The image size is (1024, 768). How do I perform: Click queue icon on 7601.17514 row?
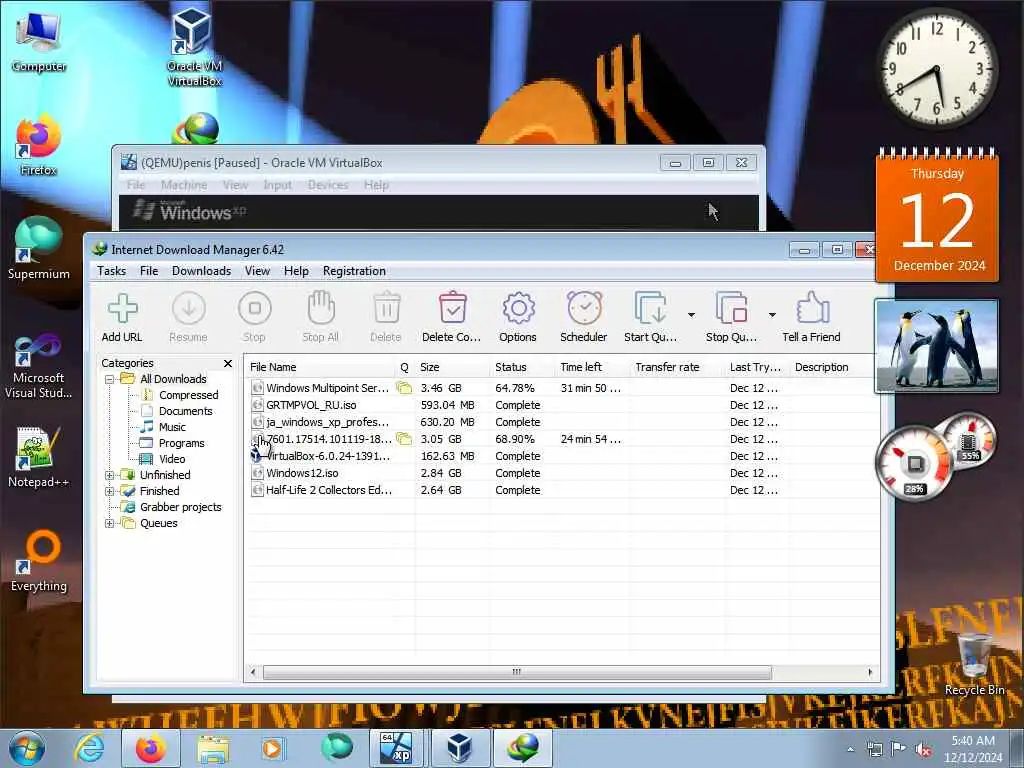coord(404,439)
